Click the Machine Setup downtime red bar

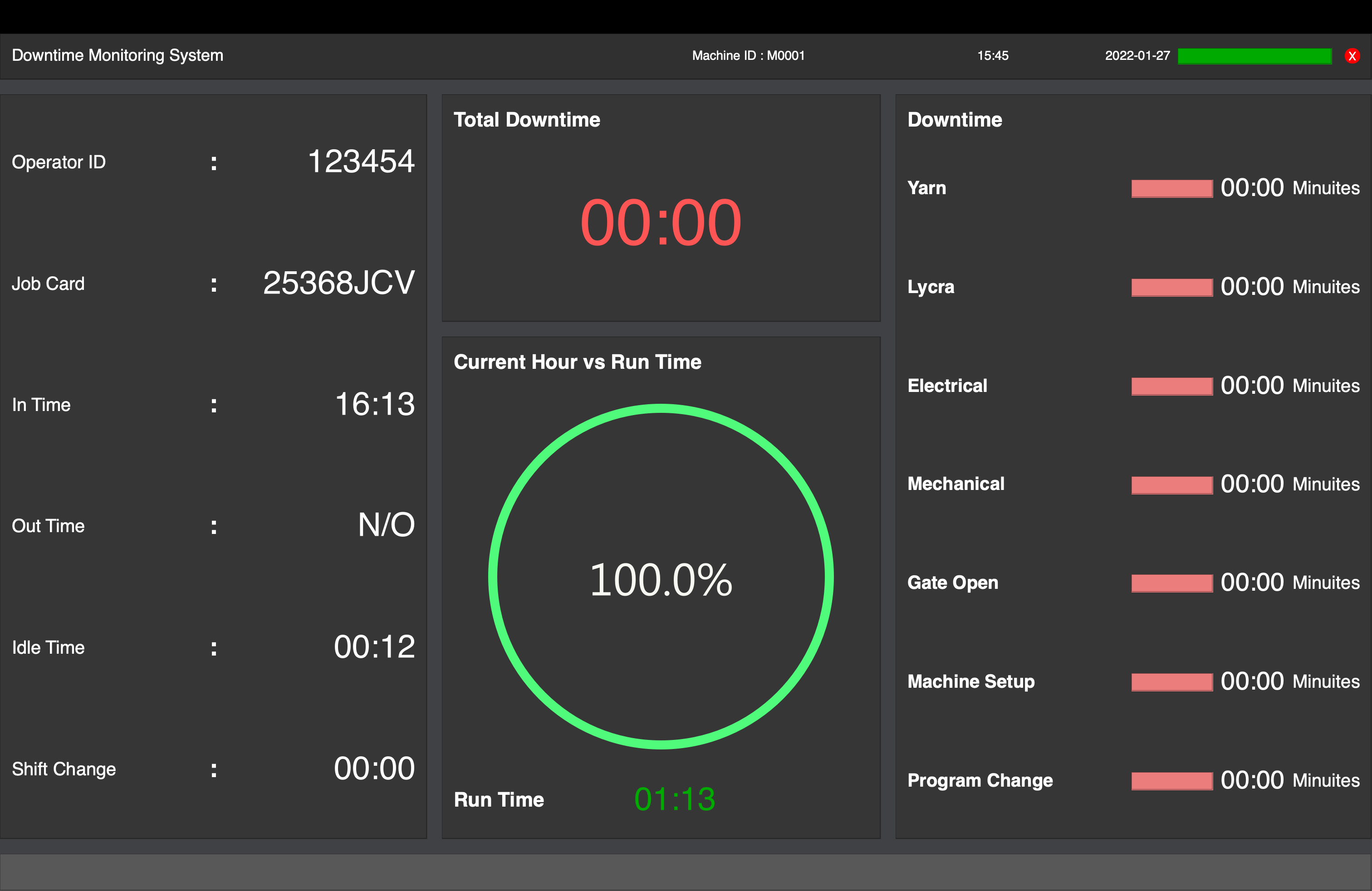tap(1172, 682)
